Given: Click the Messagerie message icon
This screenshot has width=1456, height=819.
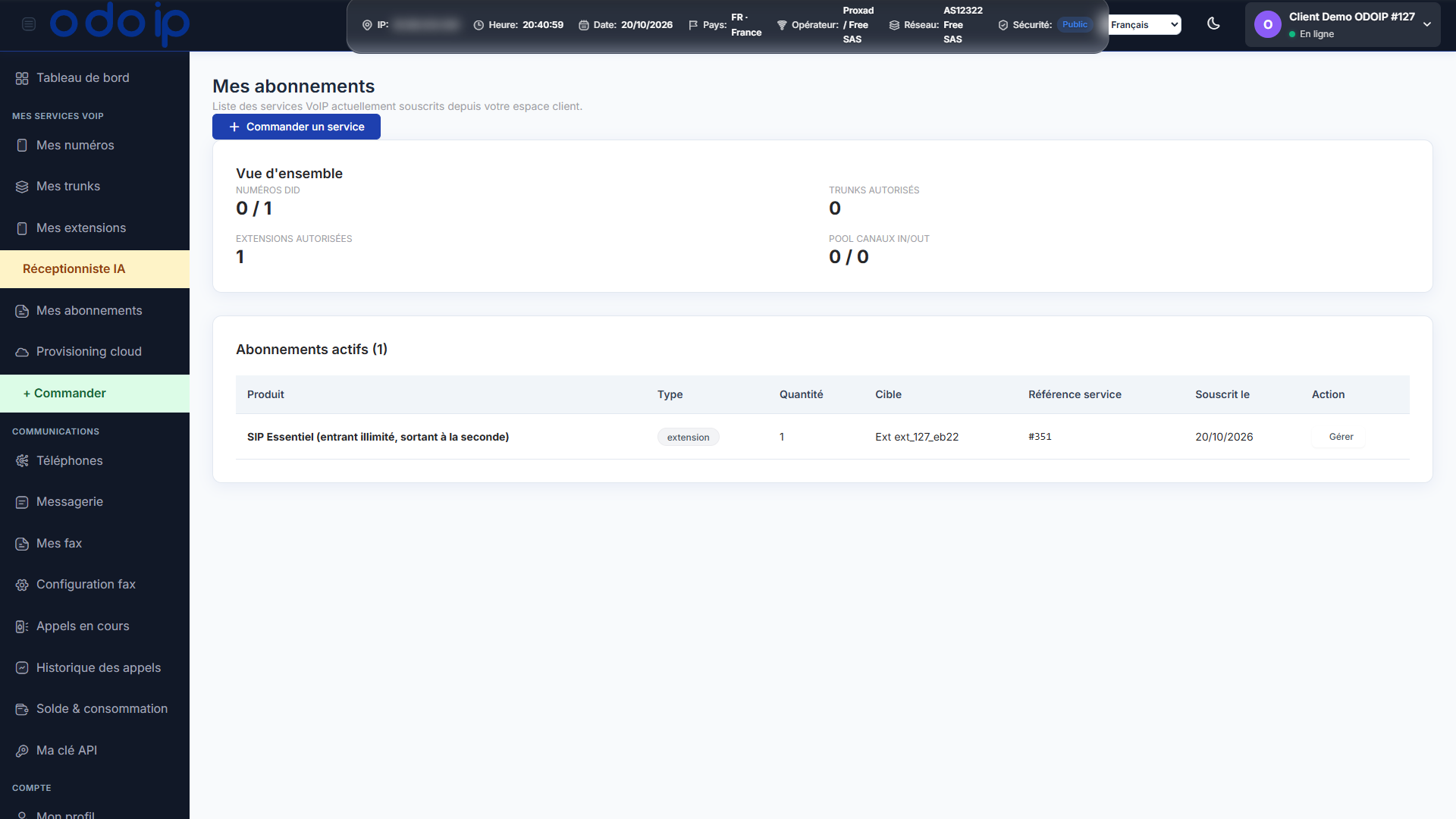Looking at the screenshot, I should [x=22, y=502].
